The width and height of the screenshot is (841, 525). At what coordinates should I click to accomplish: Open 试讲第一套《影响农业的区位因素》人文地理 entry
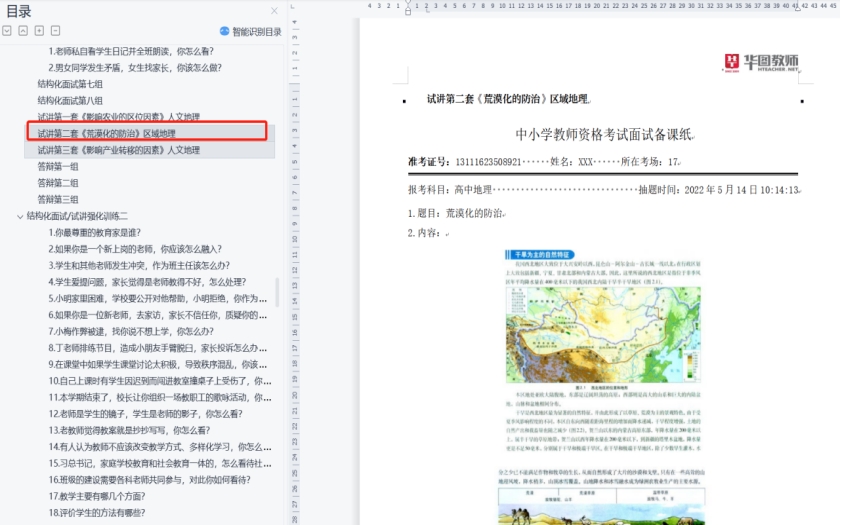[118, 117]
